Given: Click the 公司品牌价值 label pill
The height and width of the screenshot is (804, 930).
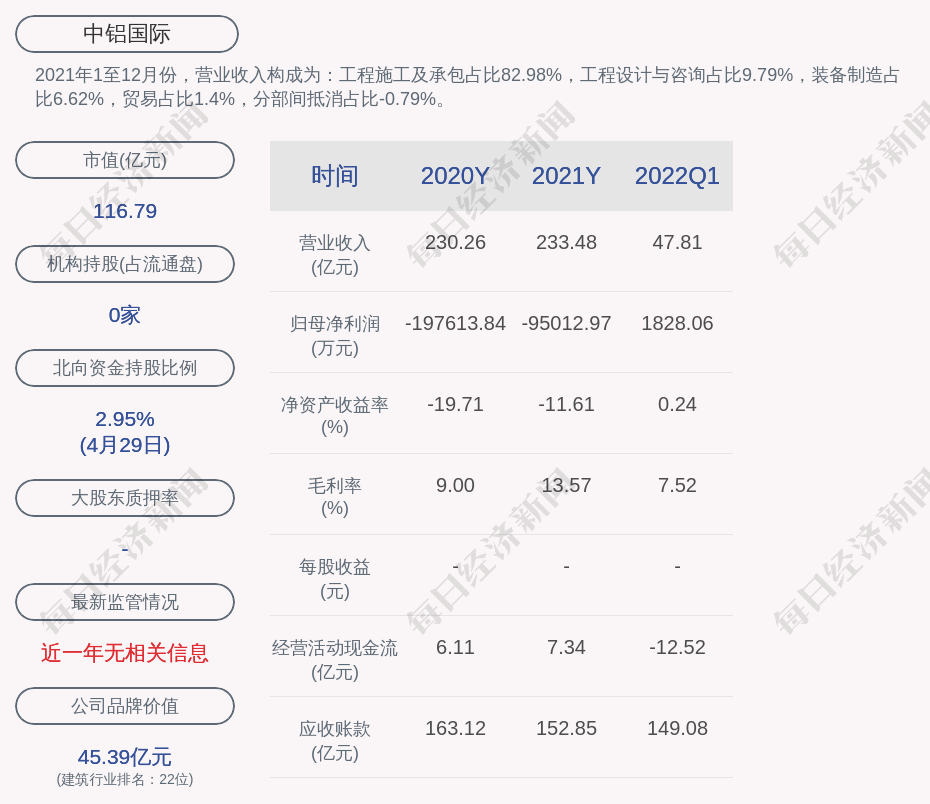Looking at the screenshot, I should pyautogui.click(x=125, y=706).
